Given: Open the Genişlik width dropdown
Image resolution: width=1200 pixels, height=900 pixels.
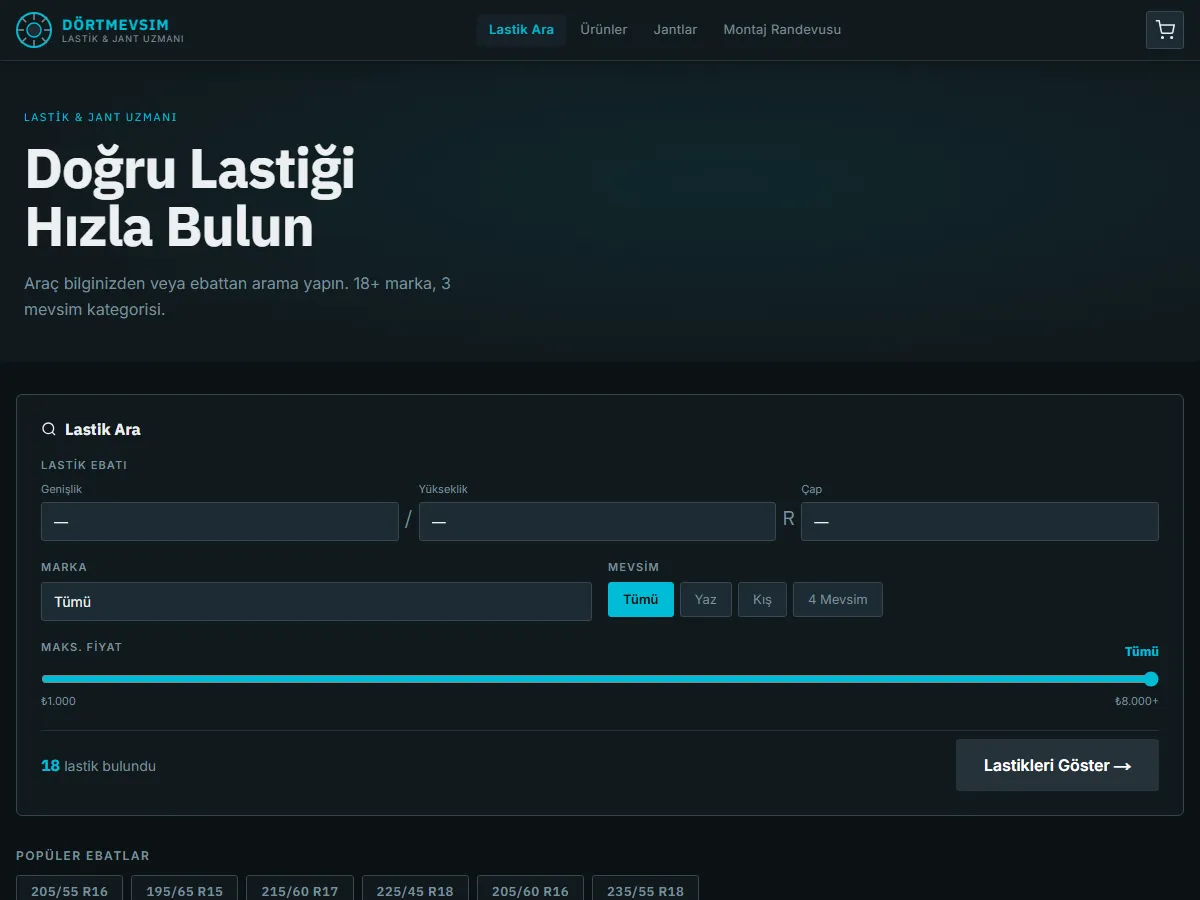Looking at the screenshot, I should (220, 522).
